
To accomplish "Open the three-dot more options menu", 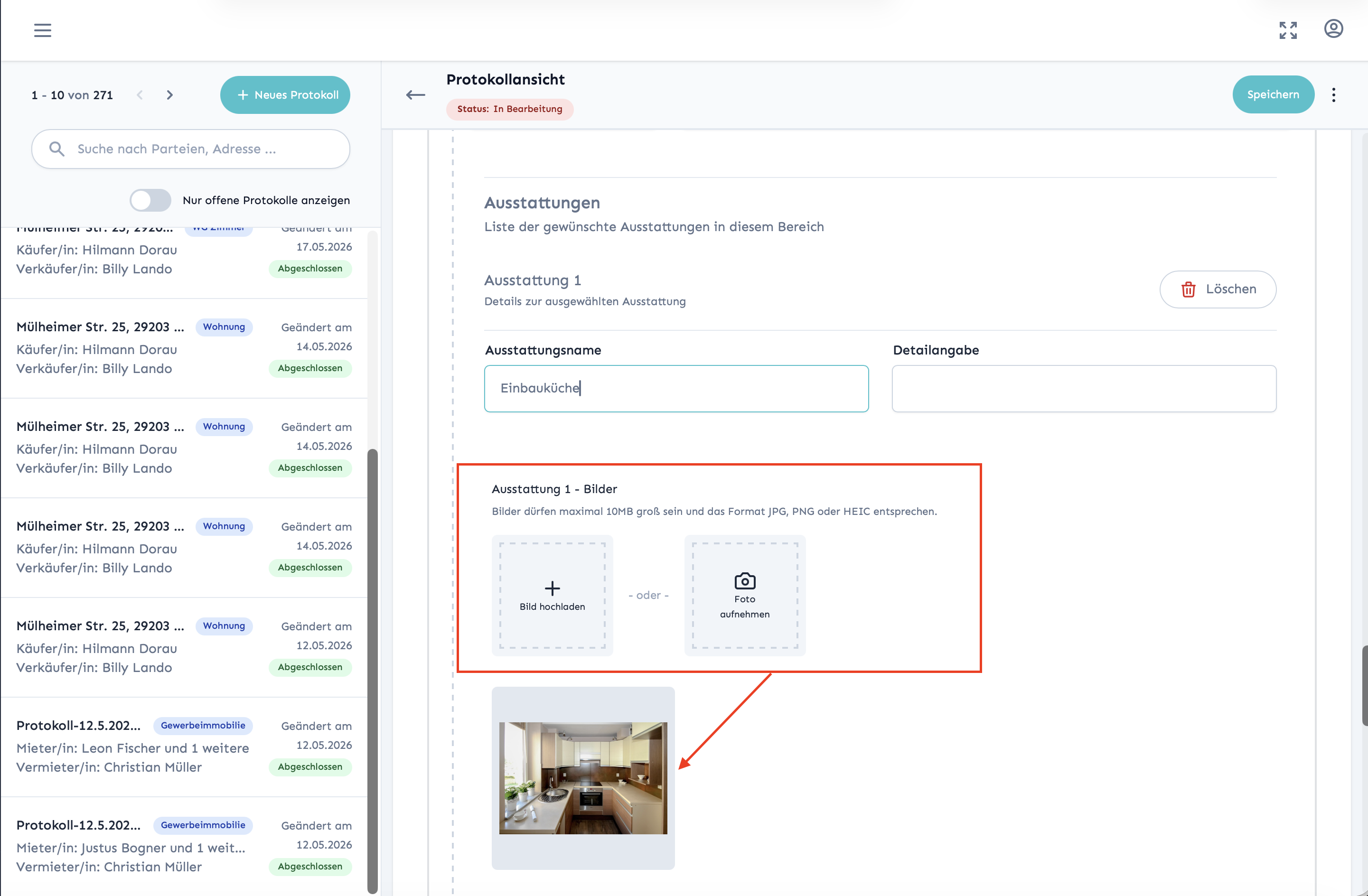I will coord(1333,95).
